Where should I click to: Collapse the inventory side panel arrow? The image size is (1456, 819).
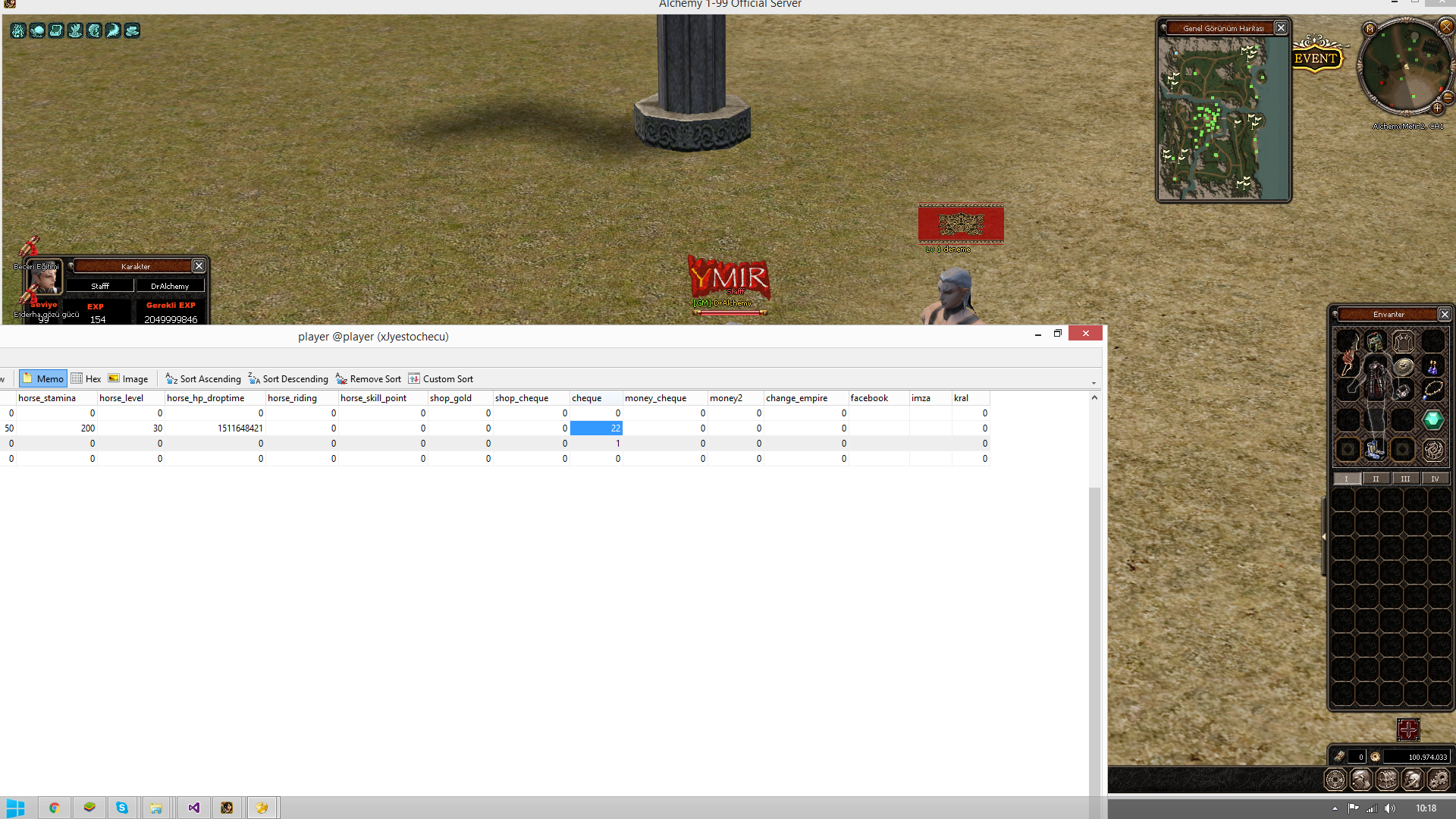pyautogui.click(x=1324, y=536)
